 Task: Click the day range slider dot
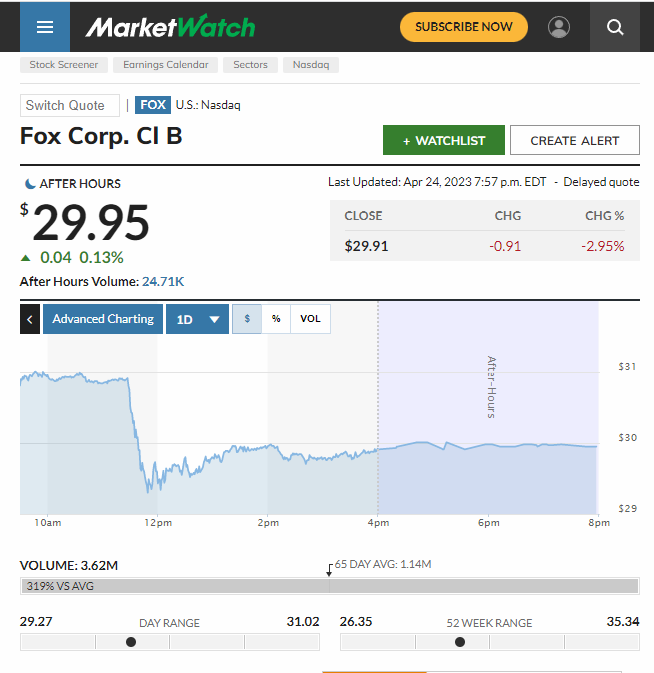[x=131, y=642]
